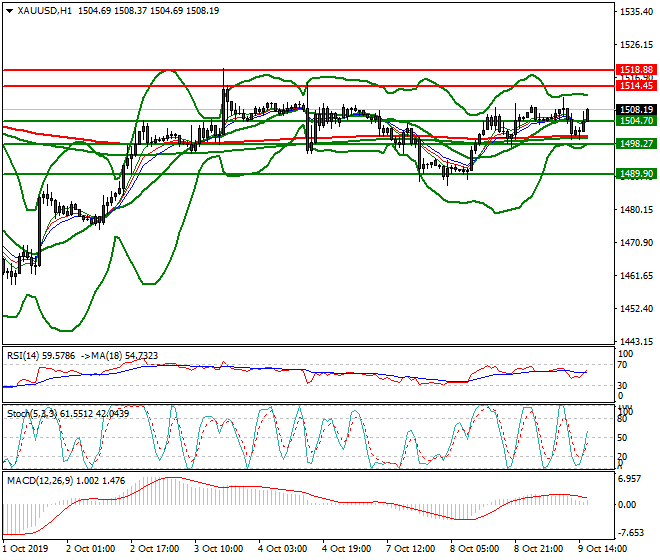Click the 9 Oct 14:00 time label

click(602, 549)
